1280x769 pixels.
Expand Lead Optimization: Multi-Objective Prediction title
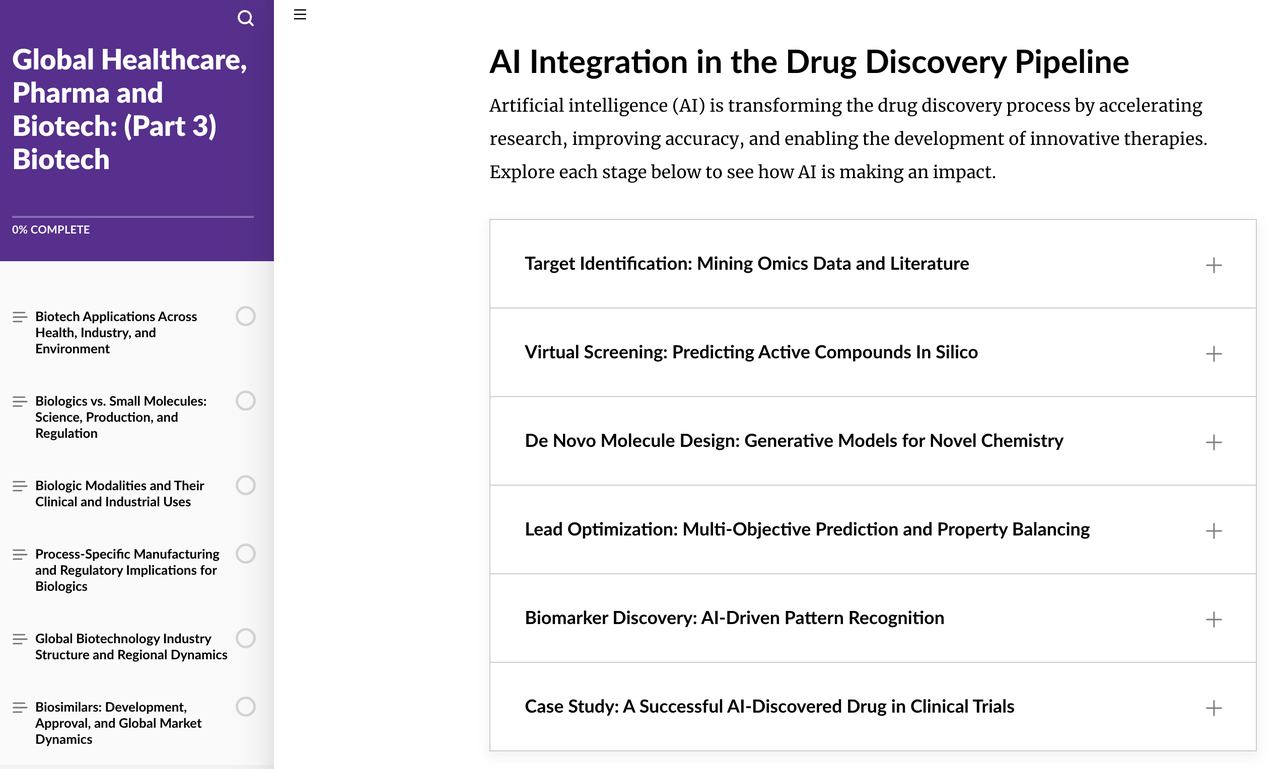807,529
